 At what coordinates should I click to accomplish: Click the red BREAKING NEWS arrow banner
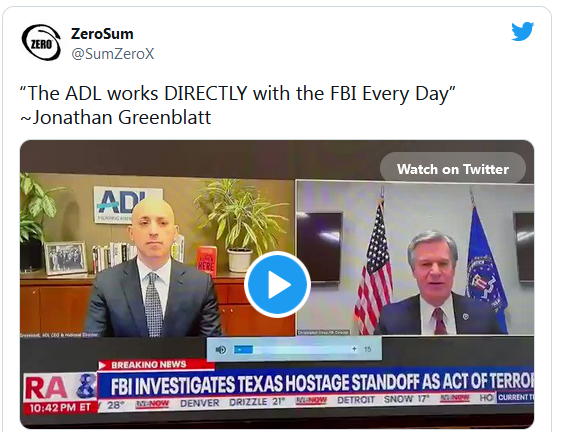(x=156, y=365)
